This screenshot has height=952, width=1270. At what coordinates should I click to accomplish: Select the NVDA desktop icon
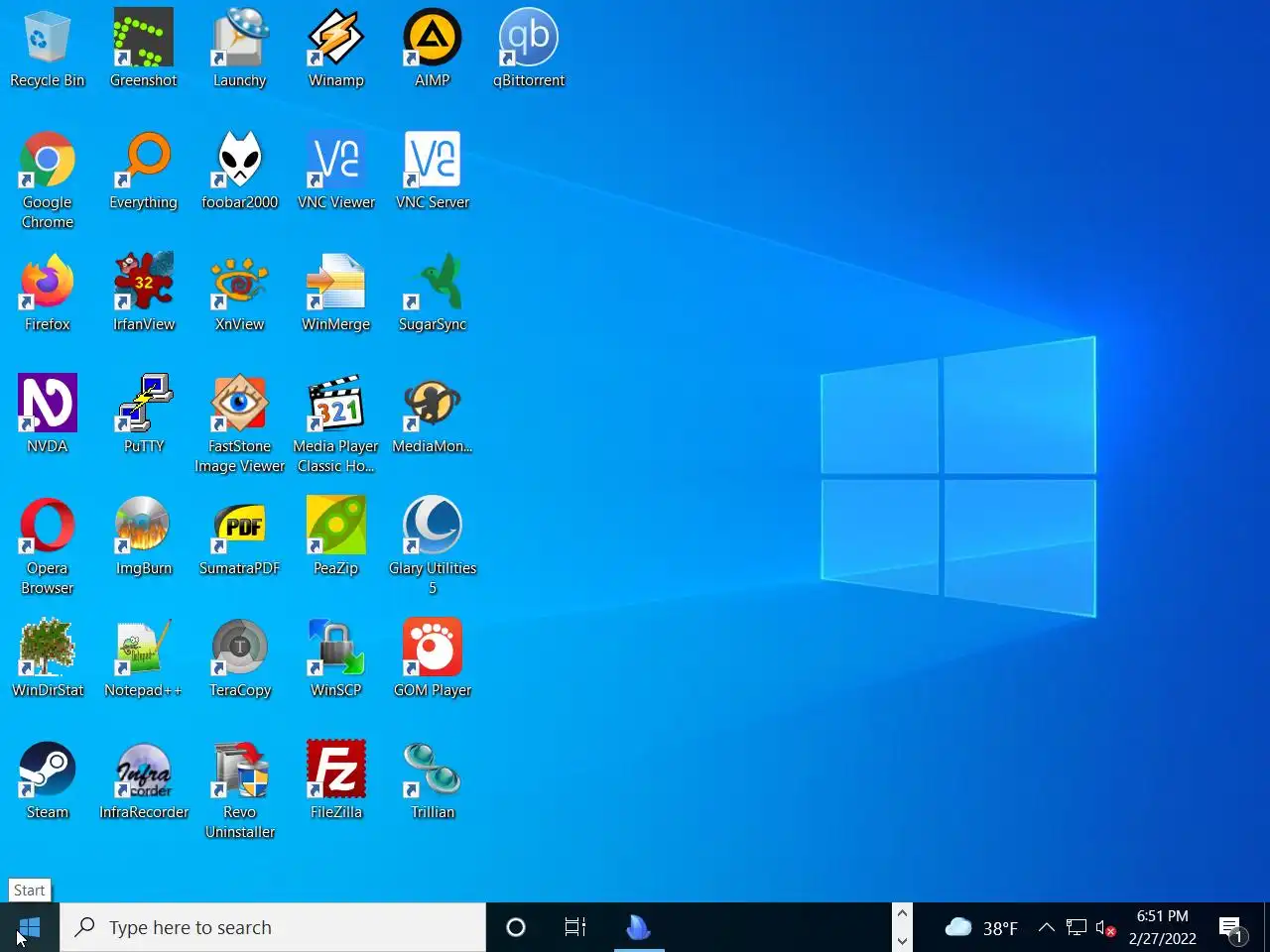point(47,415)
